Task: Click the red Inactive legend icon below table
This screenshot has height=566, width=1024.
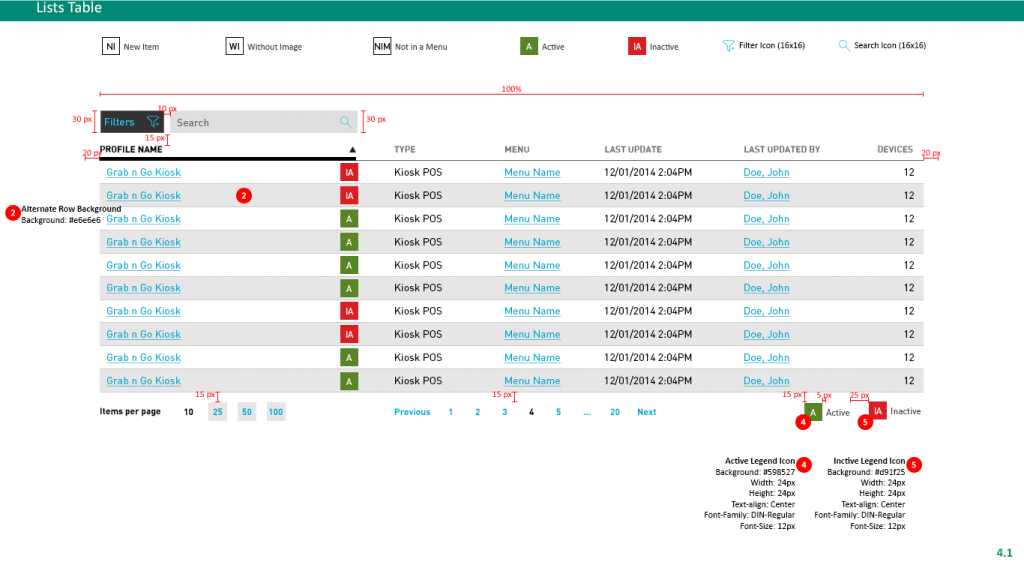Action: 877,411
